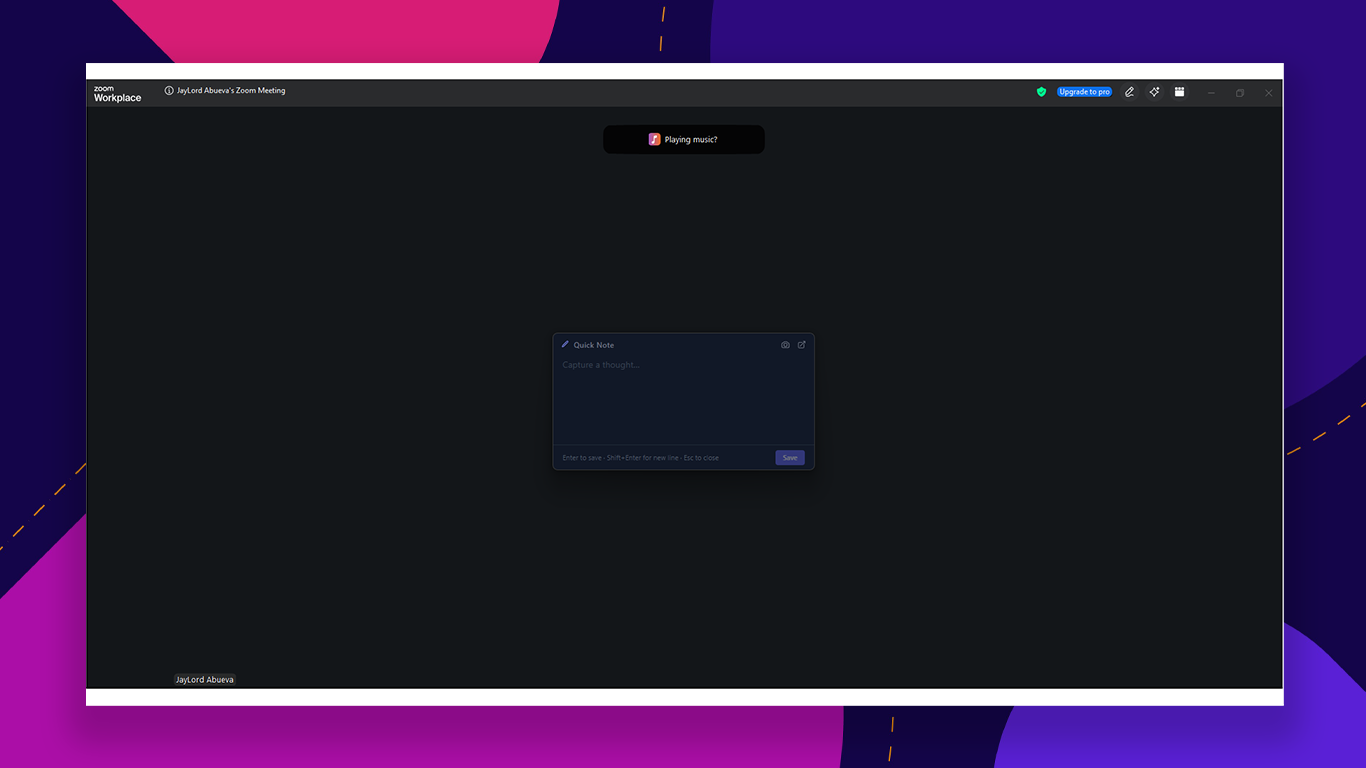Viewport: 1366px width, 768px height.
Task: Restore down the Zoom meeting window
Action: pyautogui.click(x=1240, y=93)
